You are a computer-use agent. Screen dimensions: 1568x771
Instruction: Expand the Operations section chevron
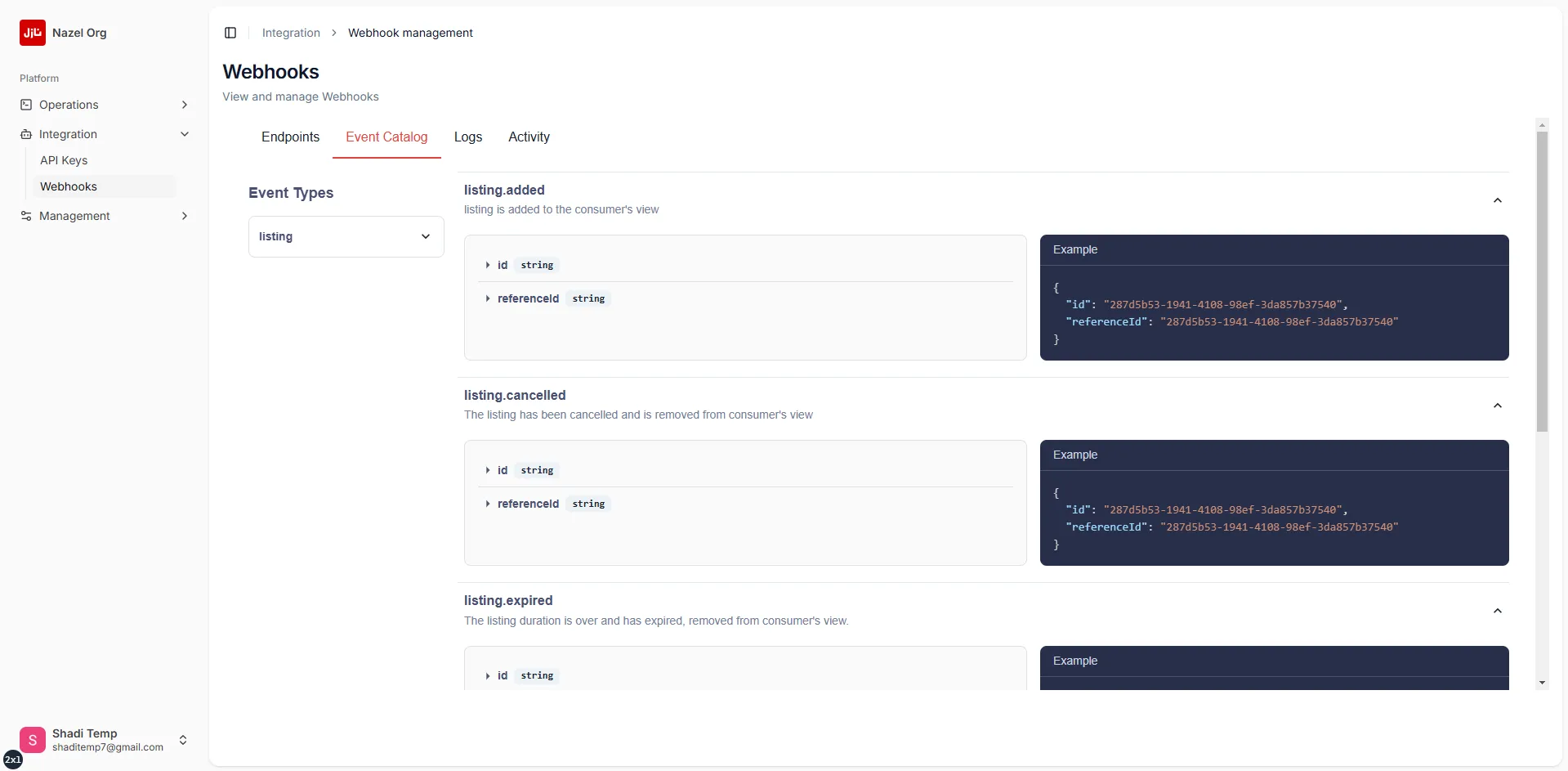click(x=184, y=104)
